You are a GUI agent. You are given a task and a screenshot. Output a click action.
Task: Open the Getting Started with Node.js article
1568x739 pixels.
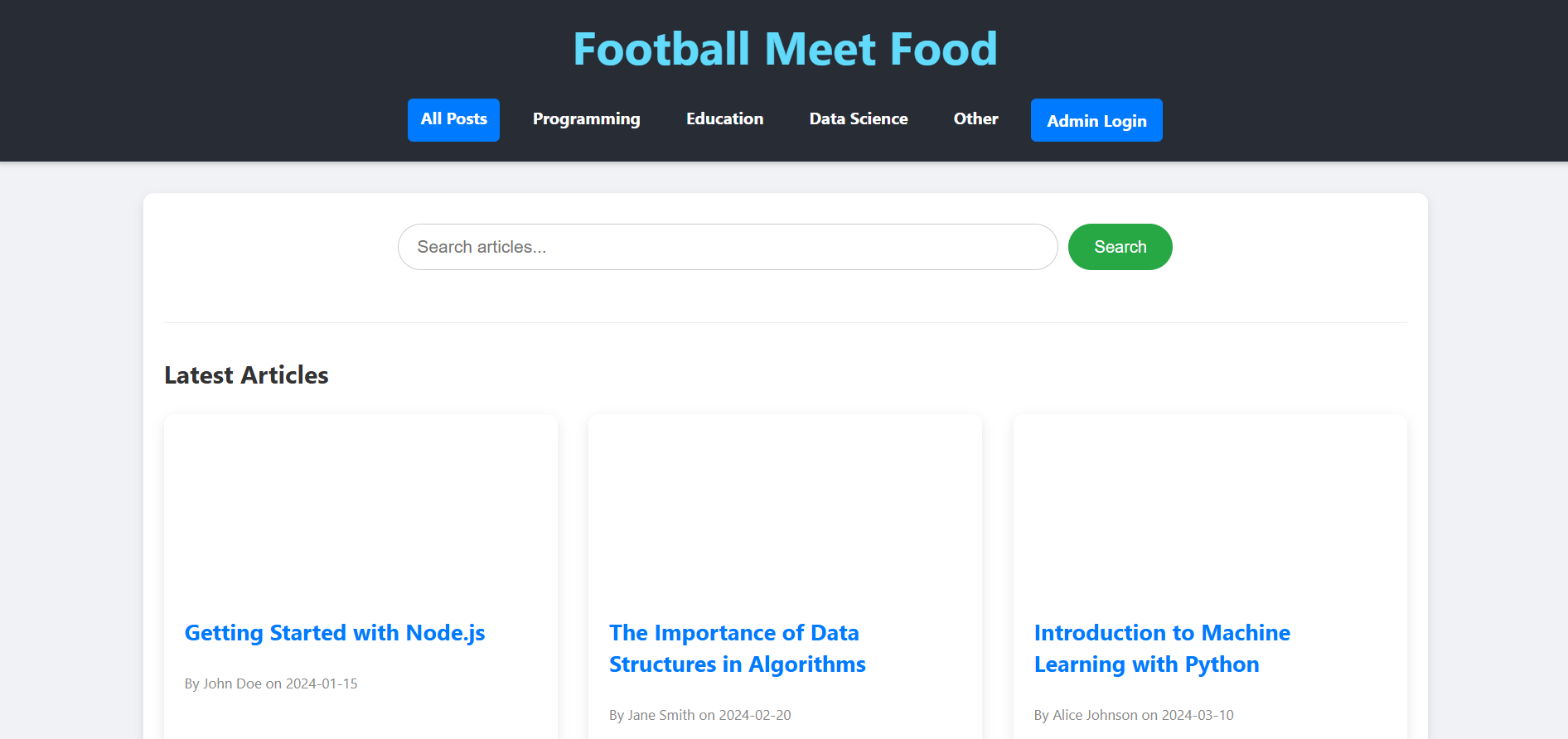click(x=334, y=633)
